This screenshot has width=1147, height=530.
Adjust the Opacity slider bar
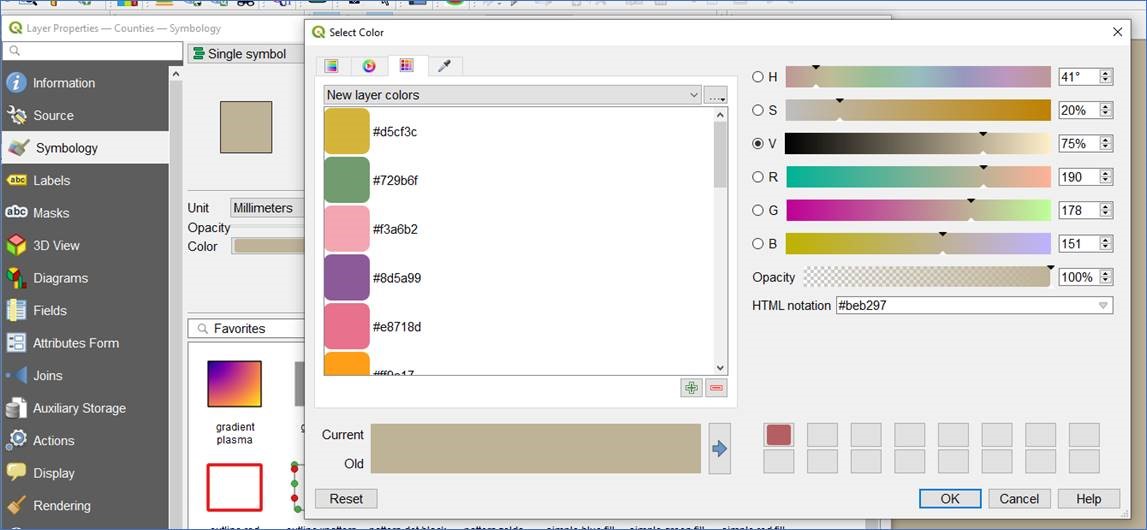coord(928,277)
